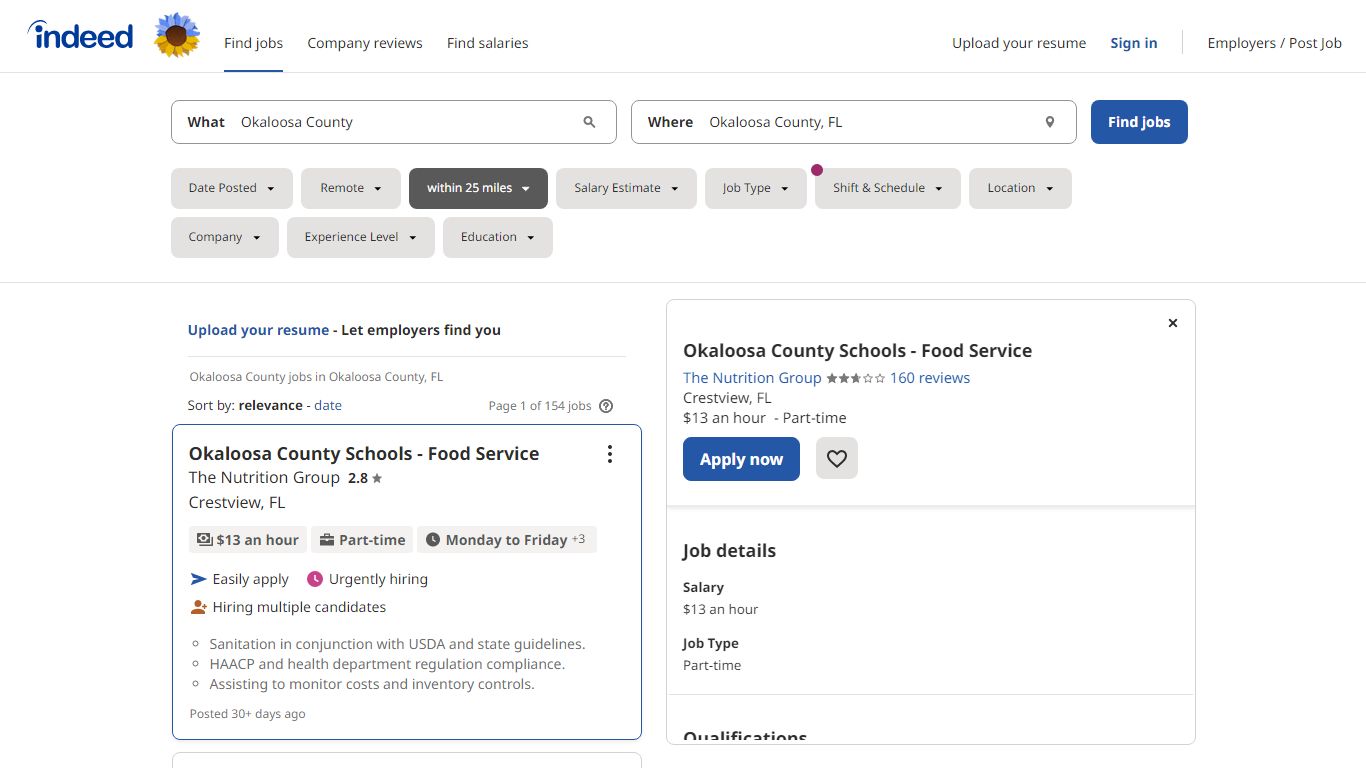Click the Posted 30+ days ago text

(x=247, y=714)
